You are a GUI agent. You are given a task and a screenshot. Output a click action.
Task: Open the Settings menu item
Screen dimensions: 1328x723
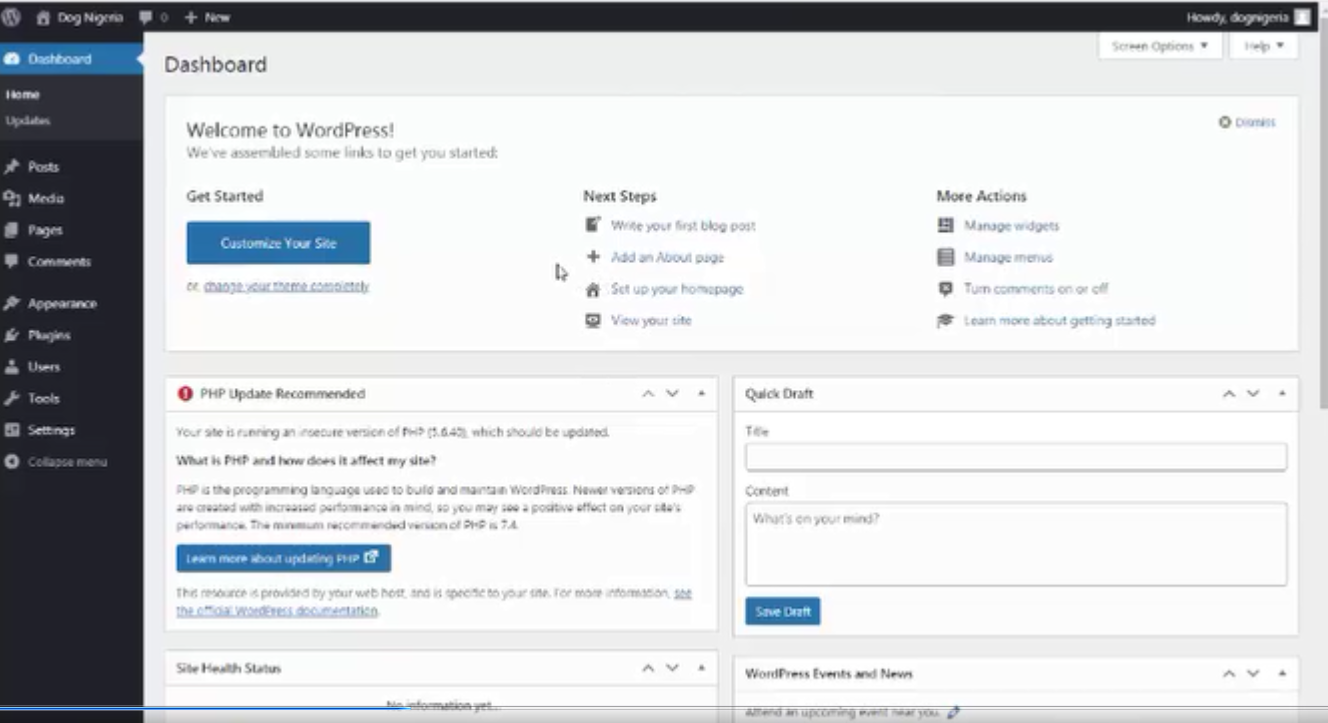[51, 430]
